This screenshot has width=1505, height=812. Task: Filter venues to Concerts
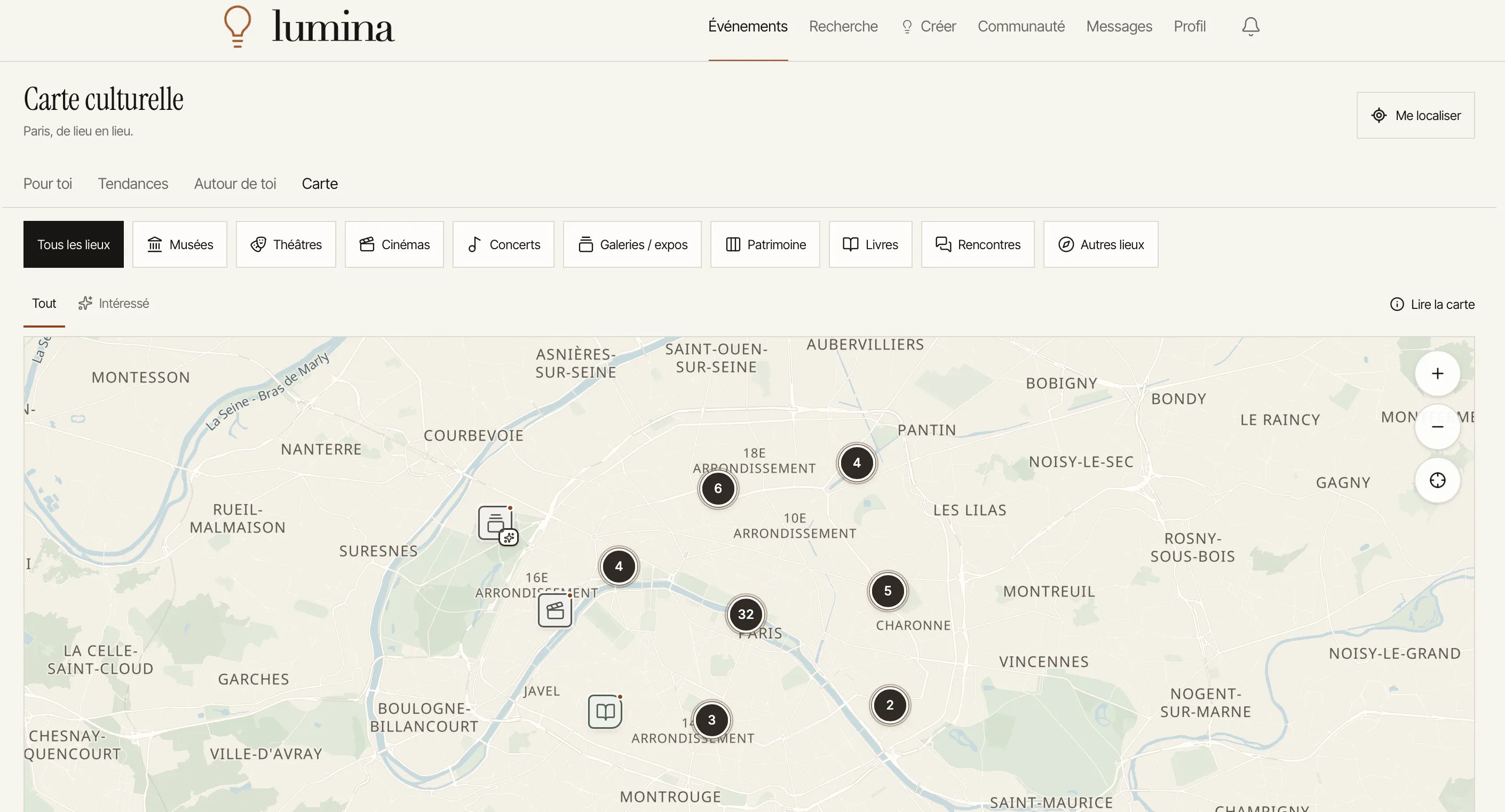tap(504, 244)
